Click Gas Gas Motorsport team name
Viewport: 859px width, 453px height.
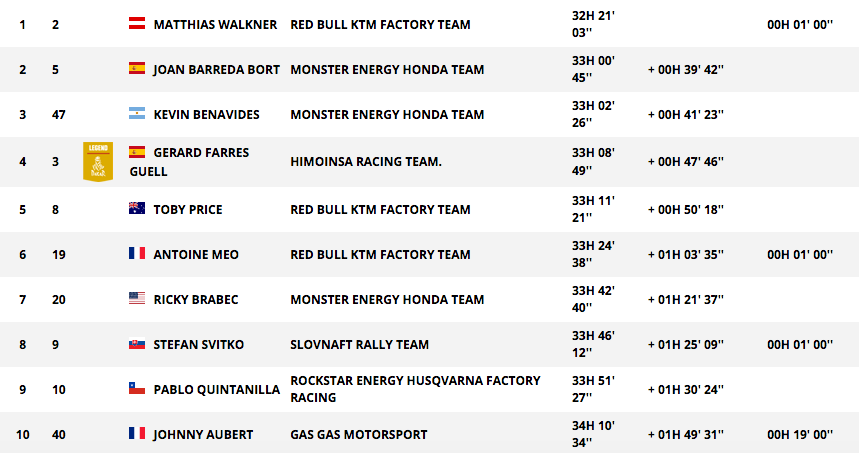(x=359, y=434)
